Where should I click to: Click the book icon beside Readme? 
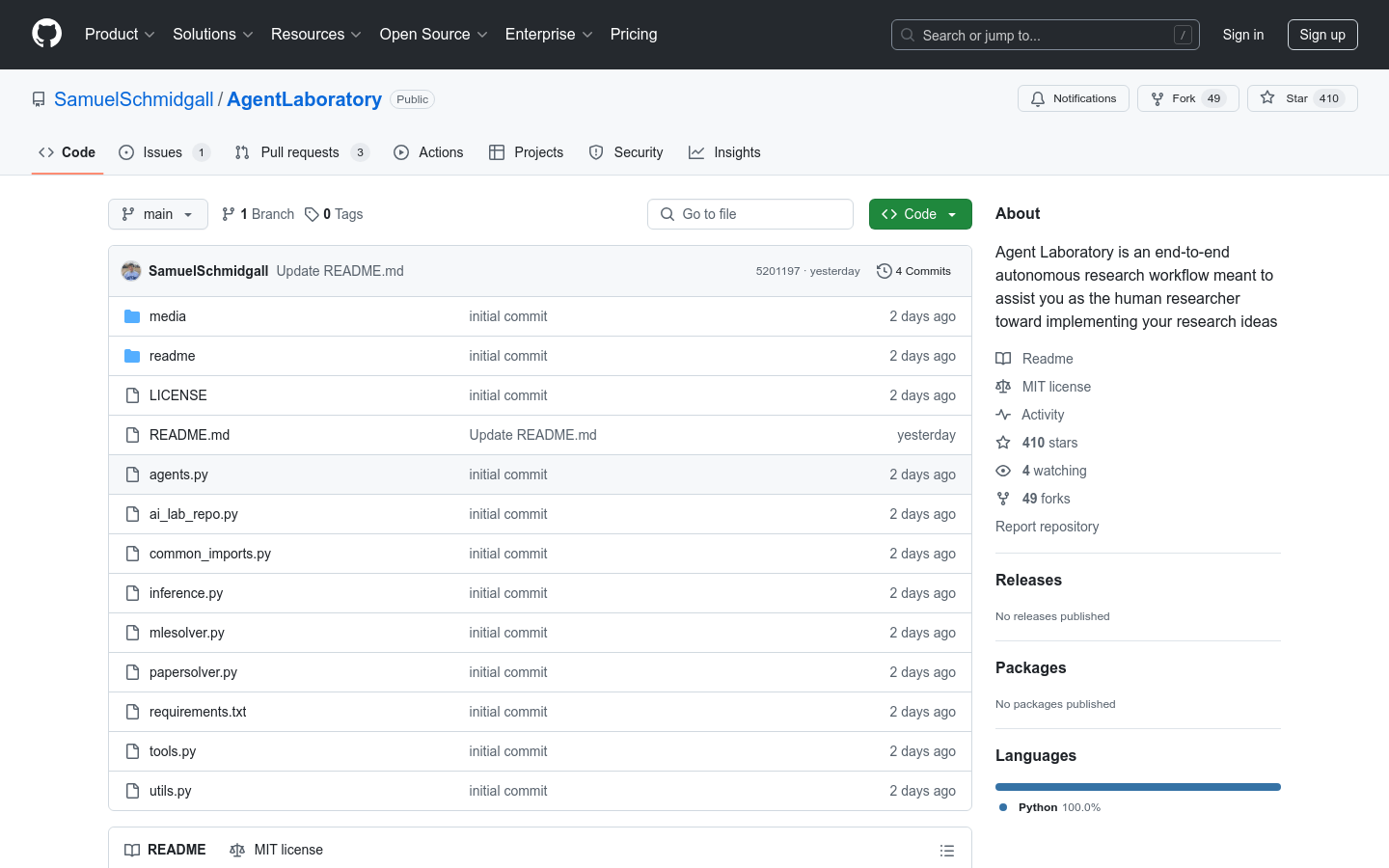pyautogui.click(x=1003, y=359)
